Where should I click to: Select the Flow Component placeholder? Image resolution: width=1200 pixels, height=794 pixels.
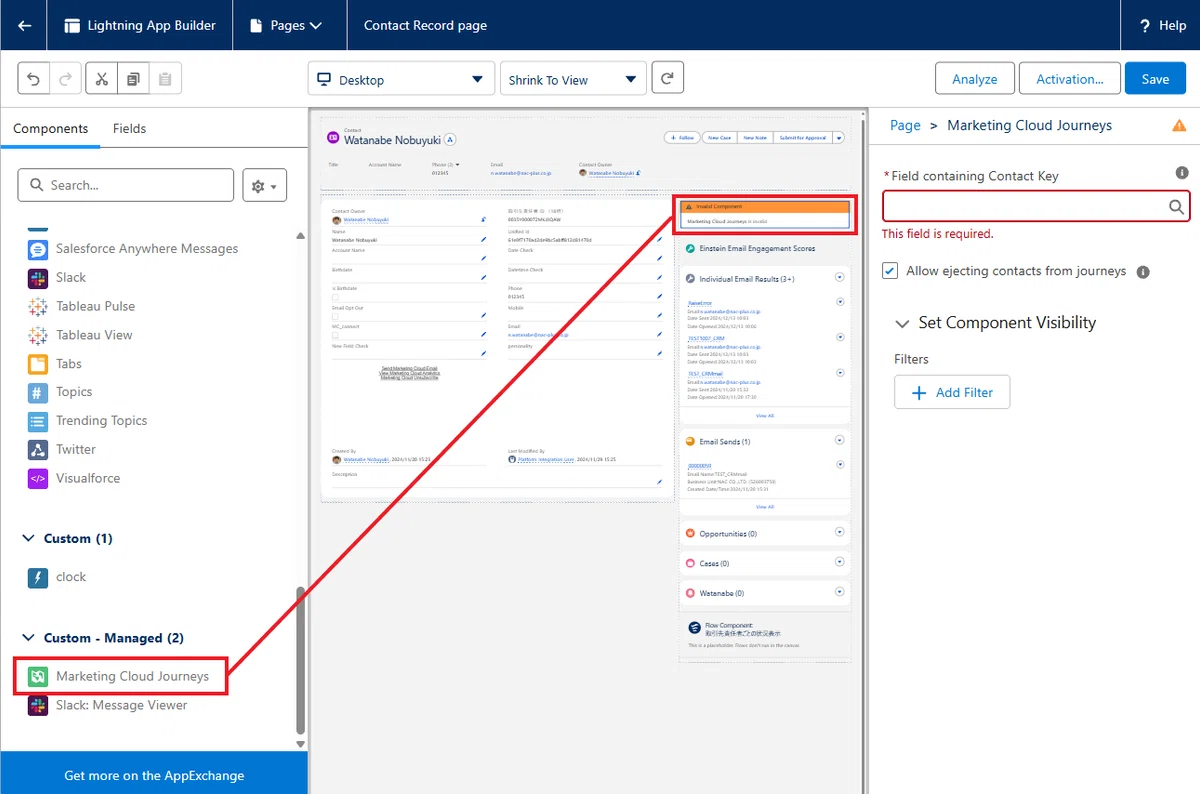[764, 636]
